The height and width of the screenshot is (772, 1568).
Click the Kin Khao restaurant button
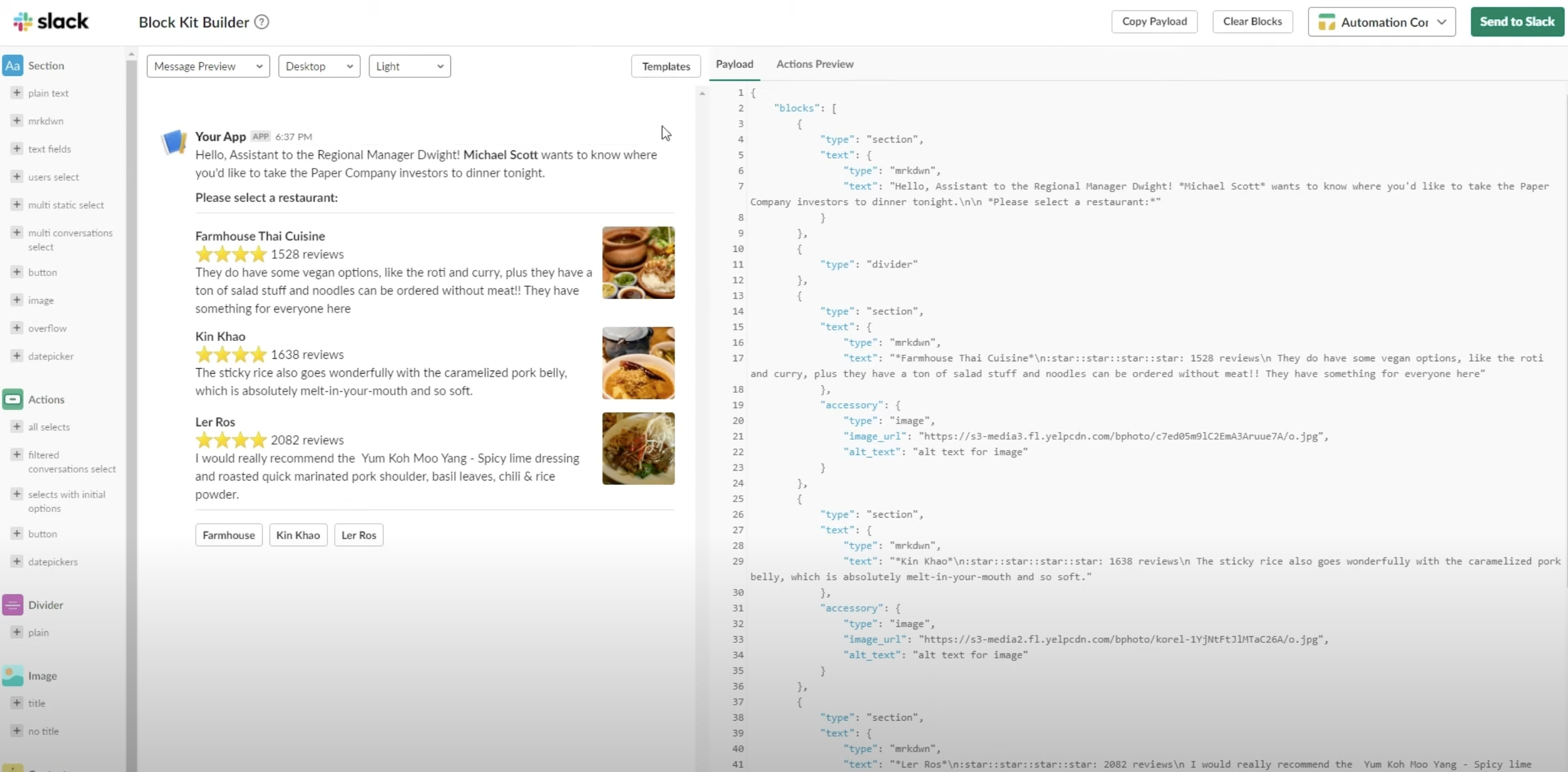pos(298,535)
